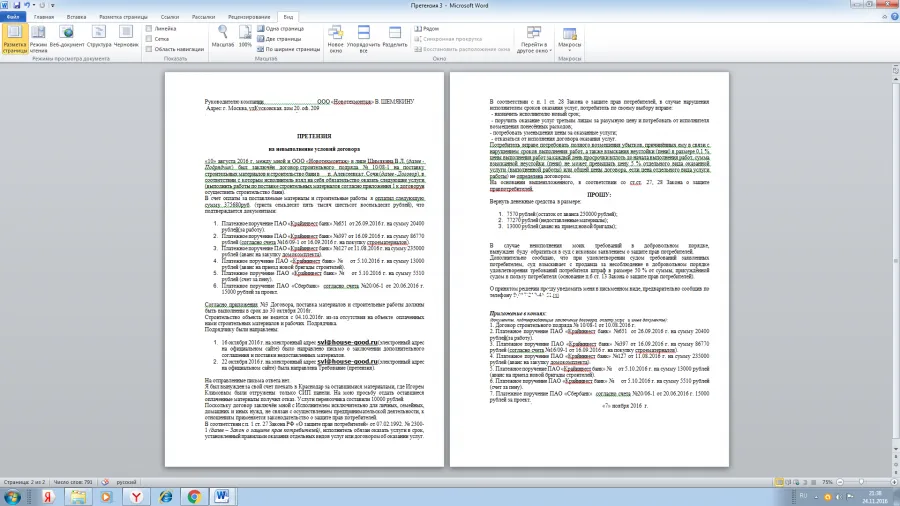Switch to Insert (Вставка) tab
The image size is (900, 506).
76,17
